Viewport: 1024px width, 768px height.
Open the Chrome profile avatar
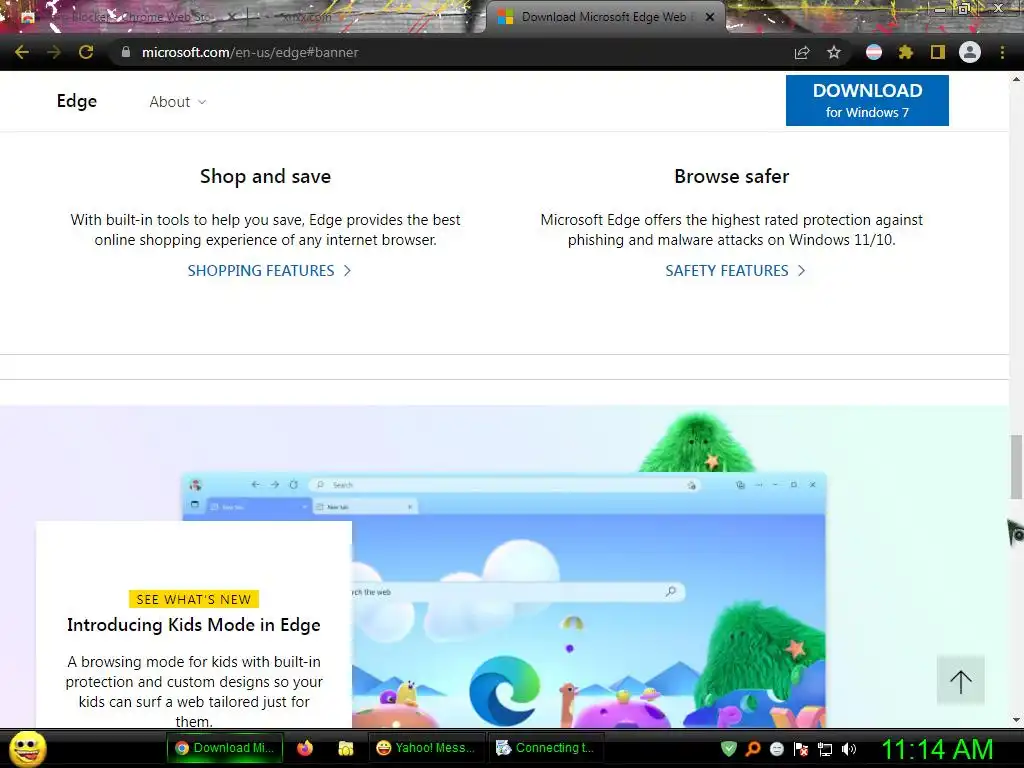click(970, 52)
